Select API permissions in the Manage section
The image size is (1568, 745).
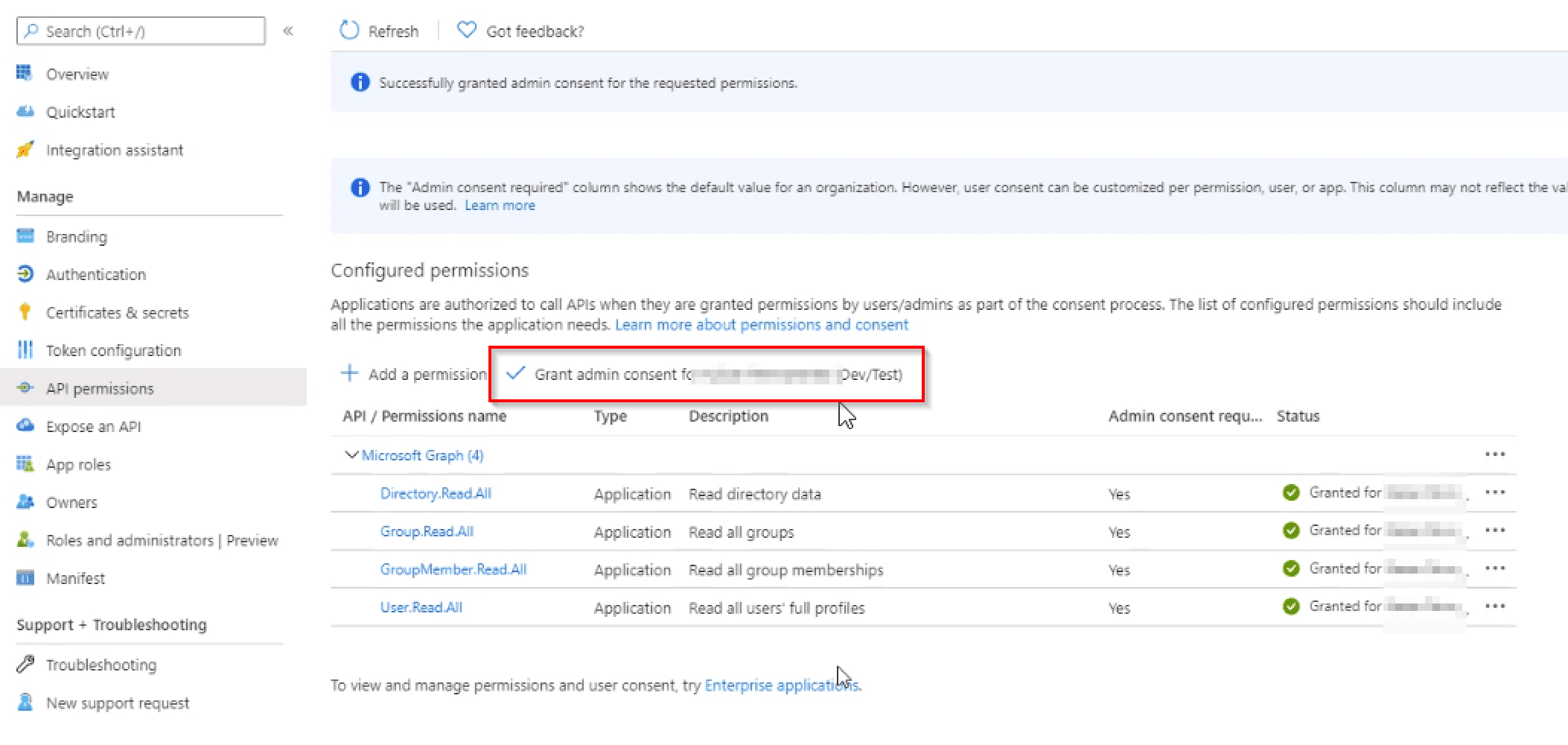click(x=99, y=387)
